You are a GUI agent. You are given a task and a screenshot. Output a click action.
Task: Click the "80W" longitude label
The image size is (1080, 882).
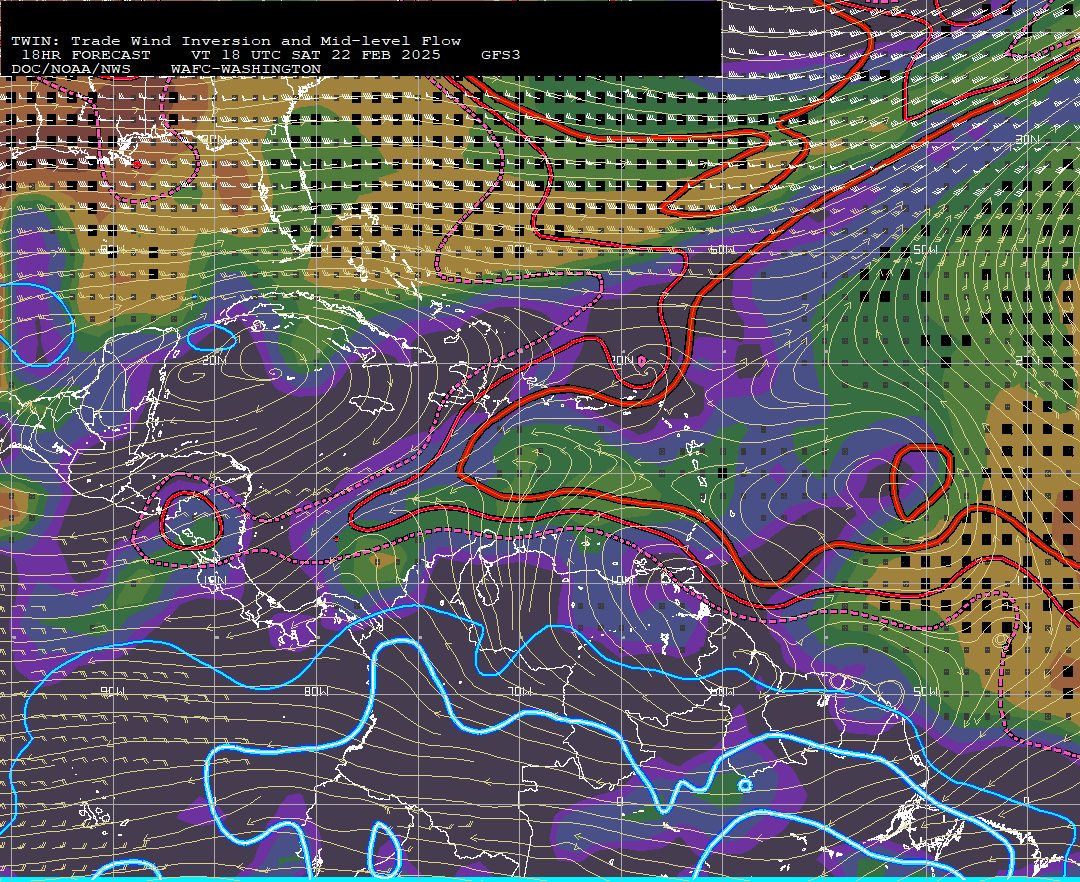(315, 691)
